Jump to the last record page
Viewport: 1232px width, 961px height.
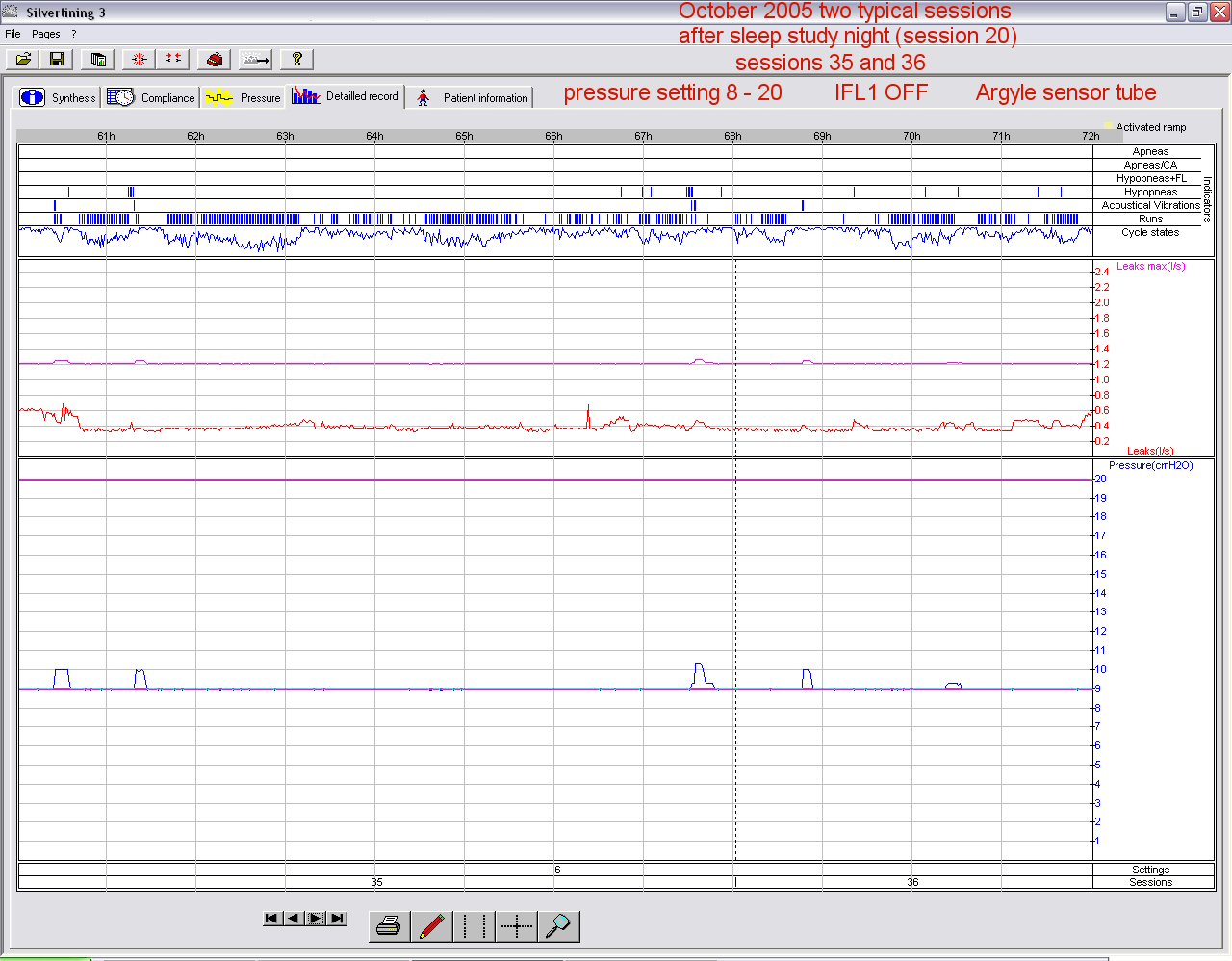[x=337, y=919]
